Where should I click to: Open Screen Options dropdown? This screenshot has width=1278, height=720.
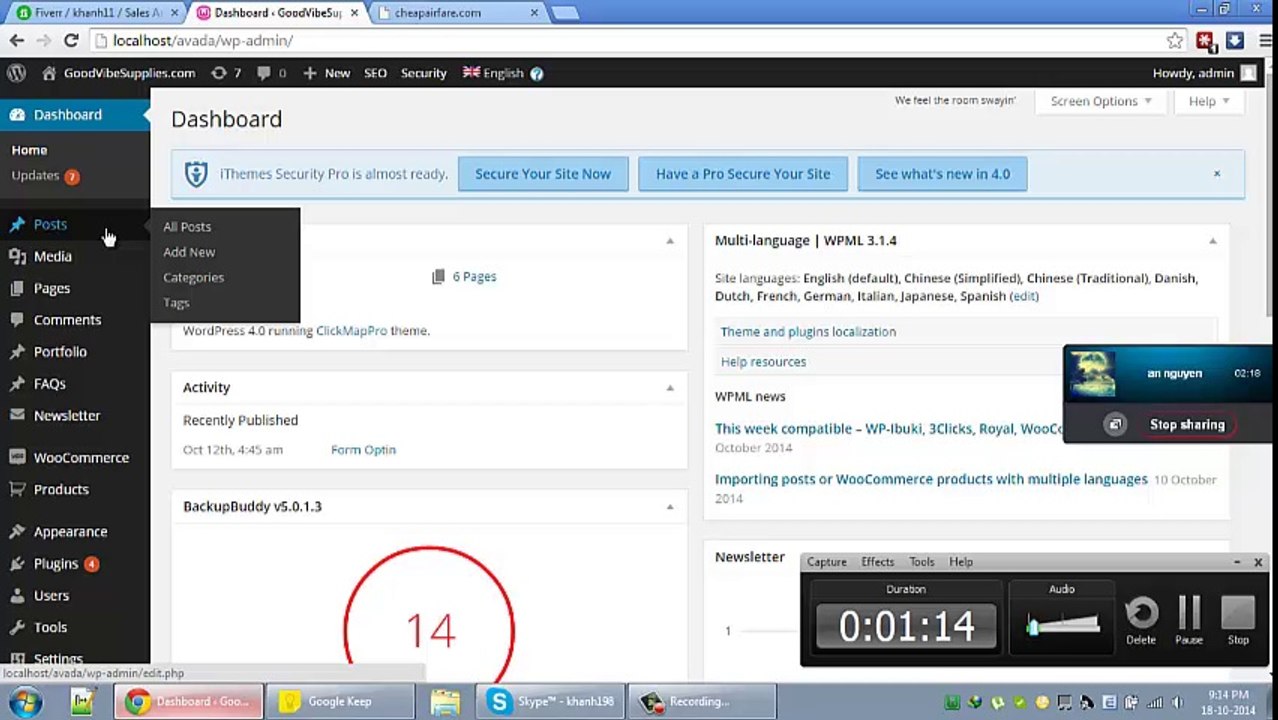click(1101, 101)
